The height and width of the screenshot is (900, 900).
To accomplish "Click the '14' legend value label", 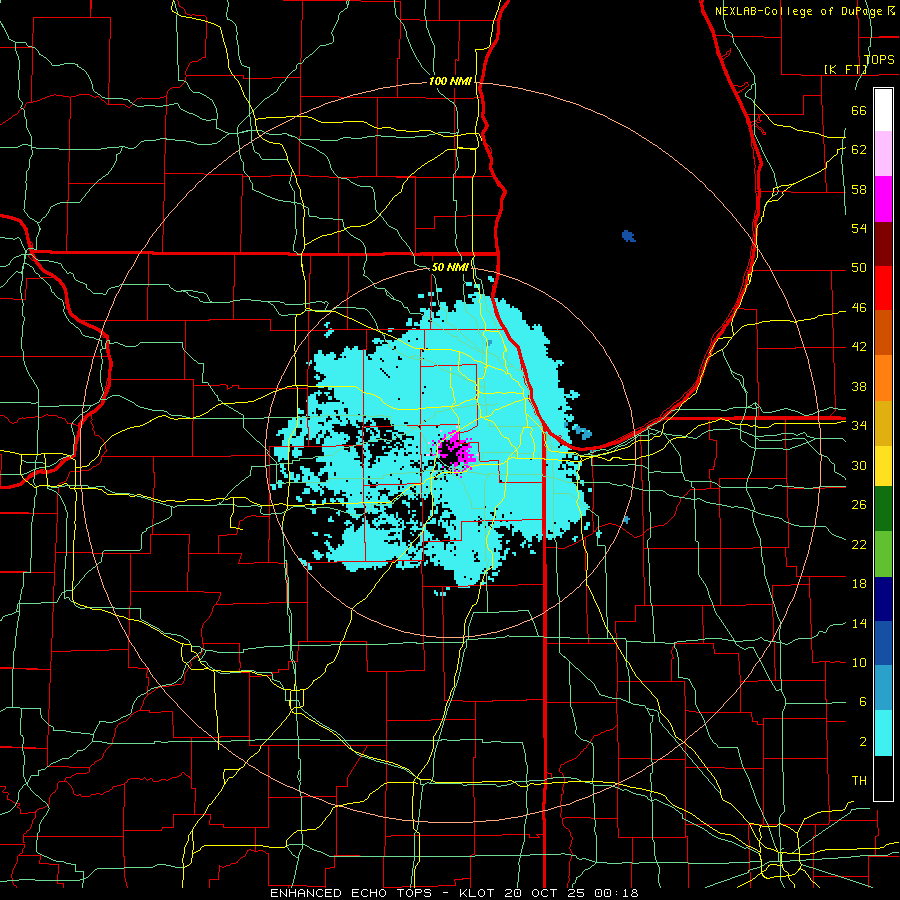I will tap(859, 623).
